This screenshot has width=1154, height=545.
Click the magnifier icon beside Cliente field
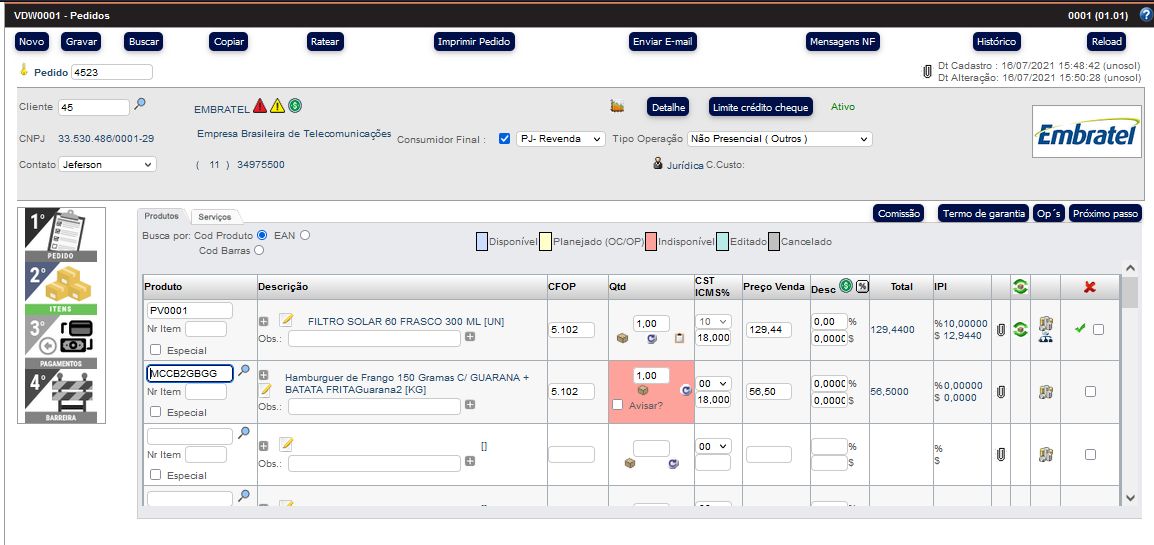point(141,104)
